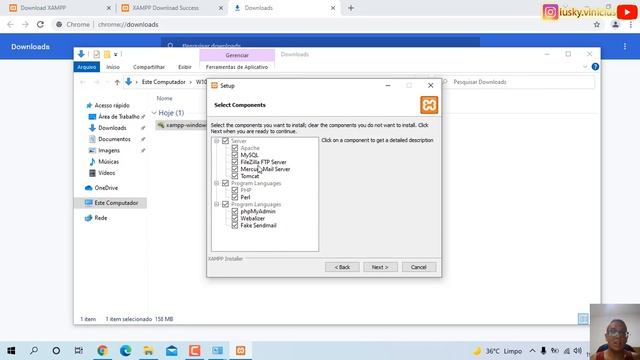Click the volume icon in system tray
The height and width of the screenshot is (360, 640).
[578, 351]
